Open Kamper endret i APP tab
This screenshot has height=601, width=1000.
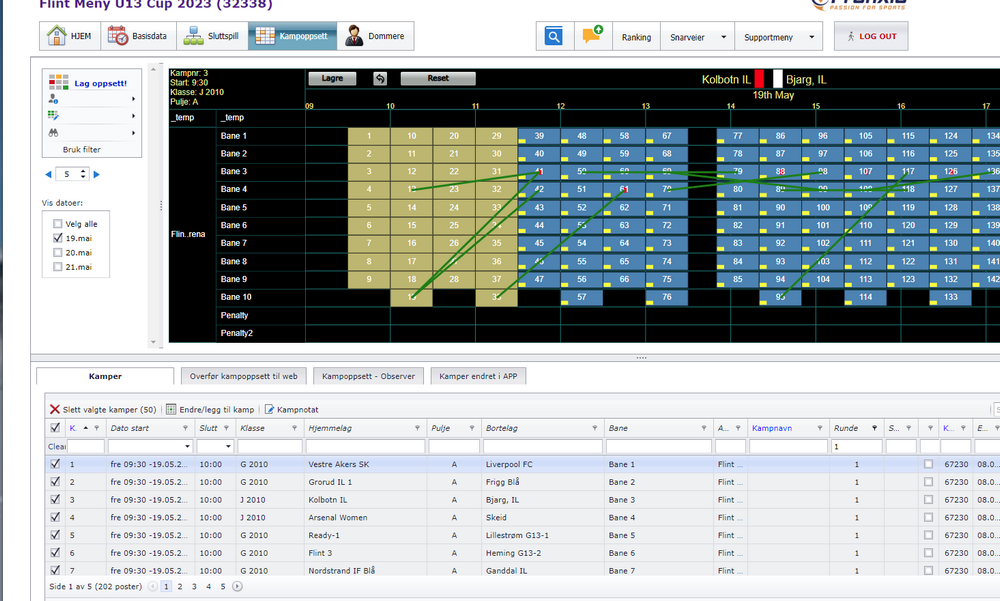(478, 376)
